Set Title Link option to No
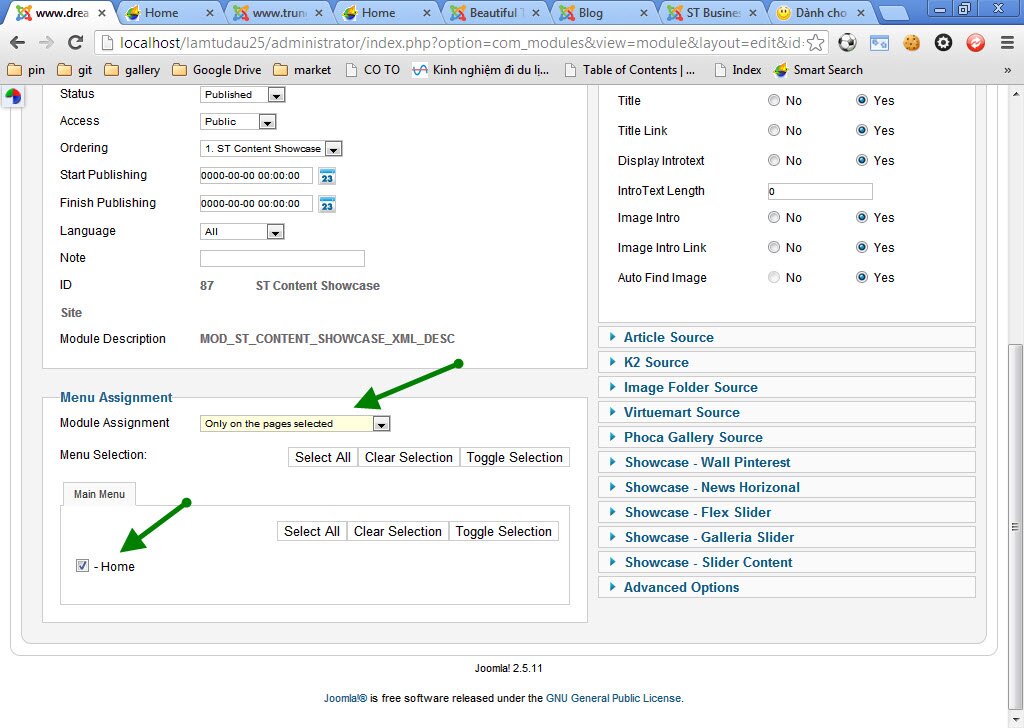The height and width of the screenshot is (728, 1024). tap(774, 130)
